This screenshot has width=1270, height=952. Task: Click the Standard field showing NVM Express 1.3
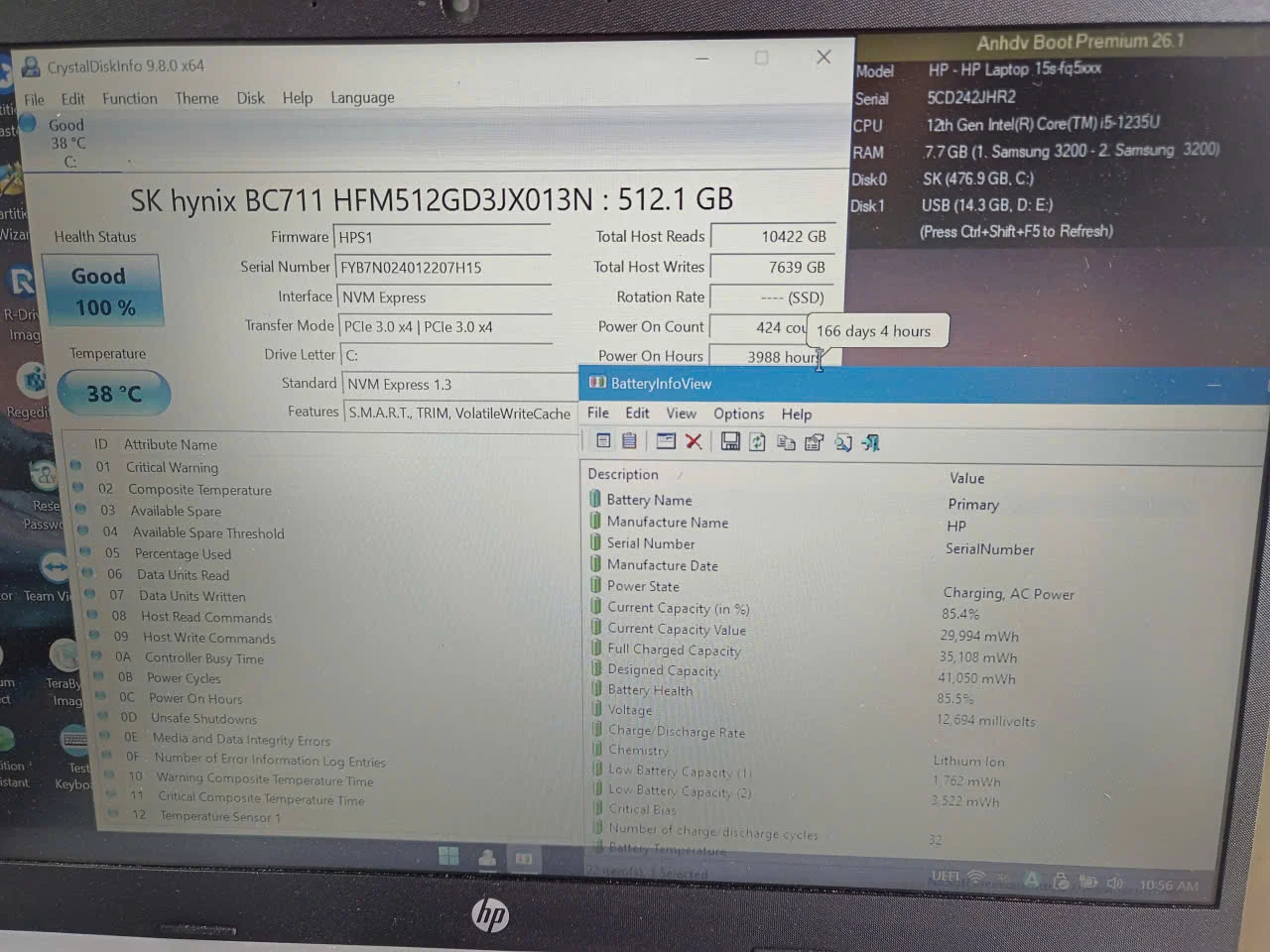point(461,384)
